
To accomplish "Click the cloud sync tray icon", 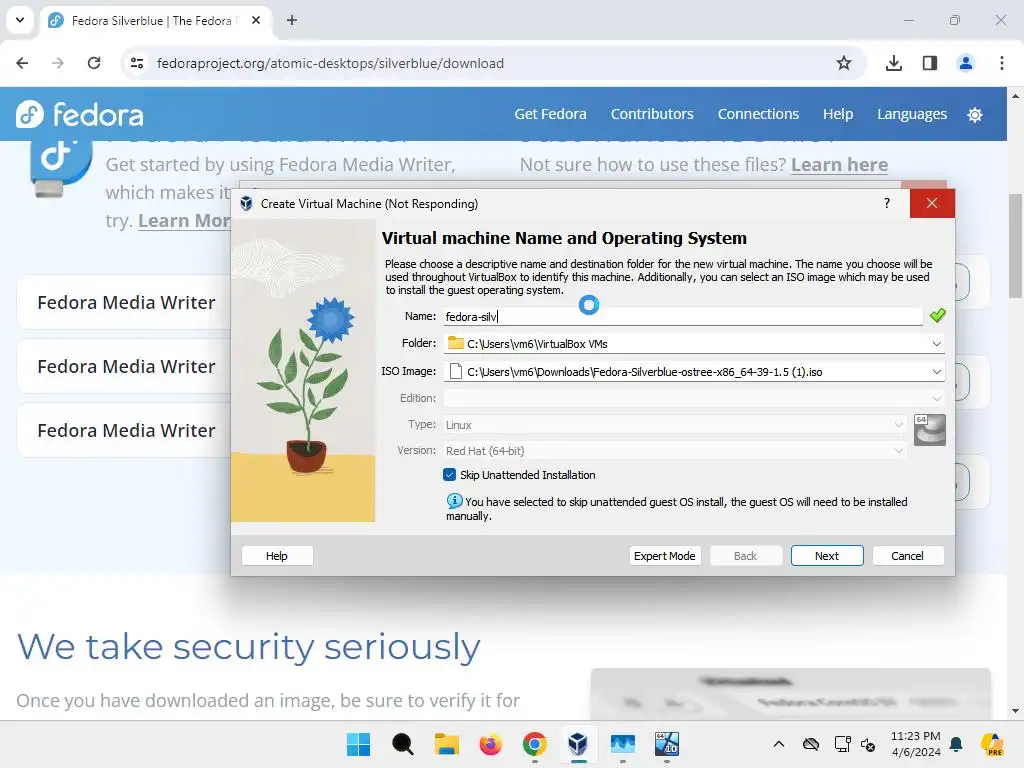I will [x=810, y=744].
